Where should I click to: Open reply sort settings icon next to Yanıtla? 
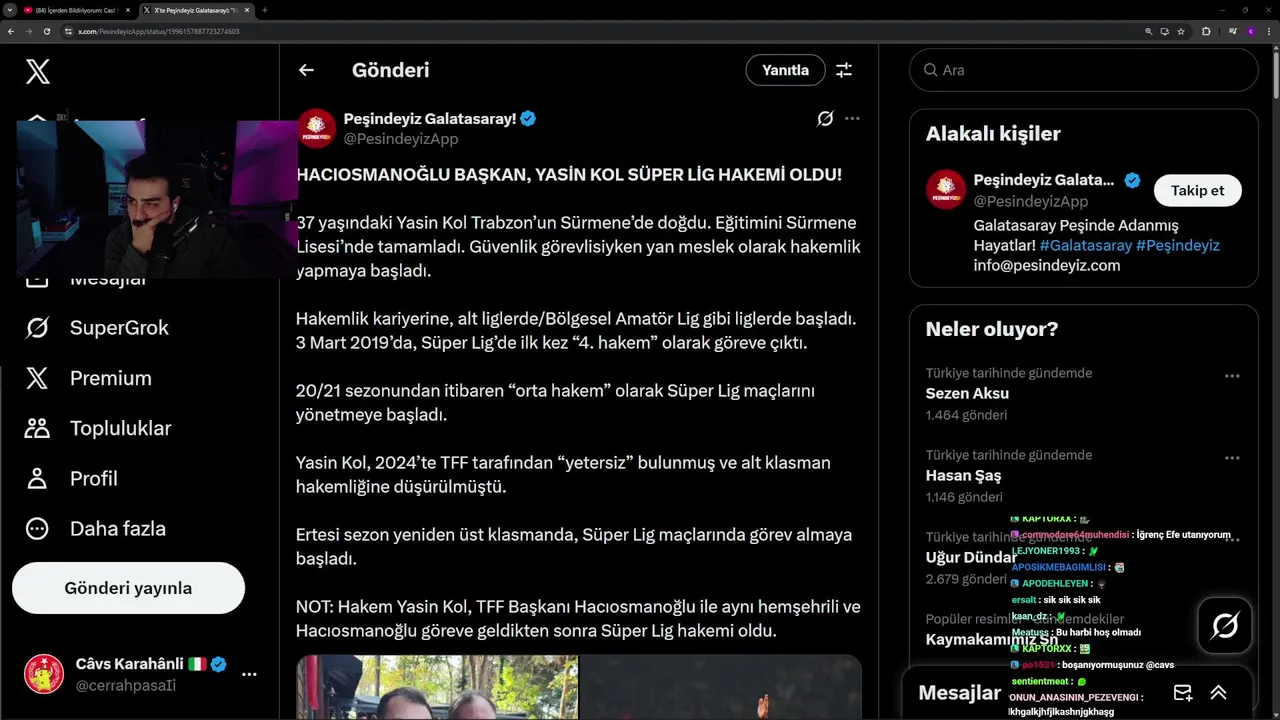(x=844, y=70)
